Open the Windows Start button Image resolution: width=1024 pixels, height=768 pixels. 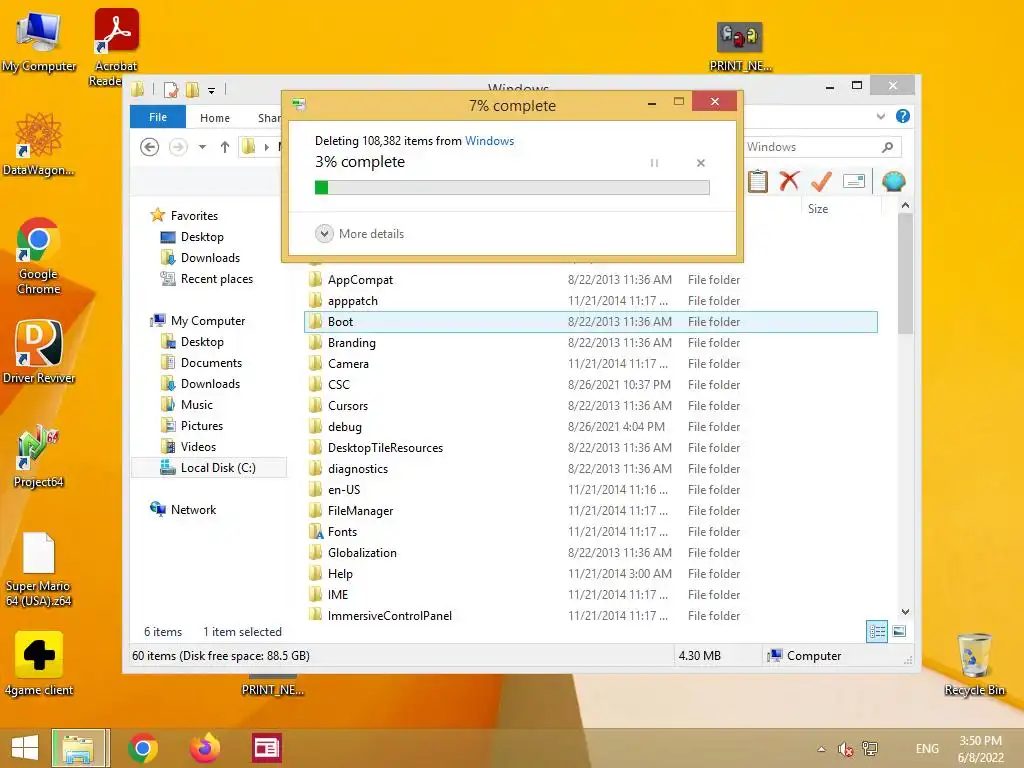[25, 748]
